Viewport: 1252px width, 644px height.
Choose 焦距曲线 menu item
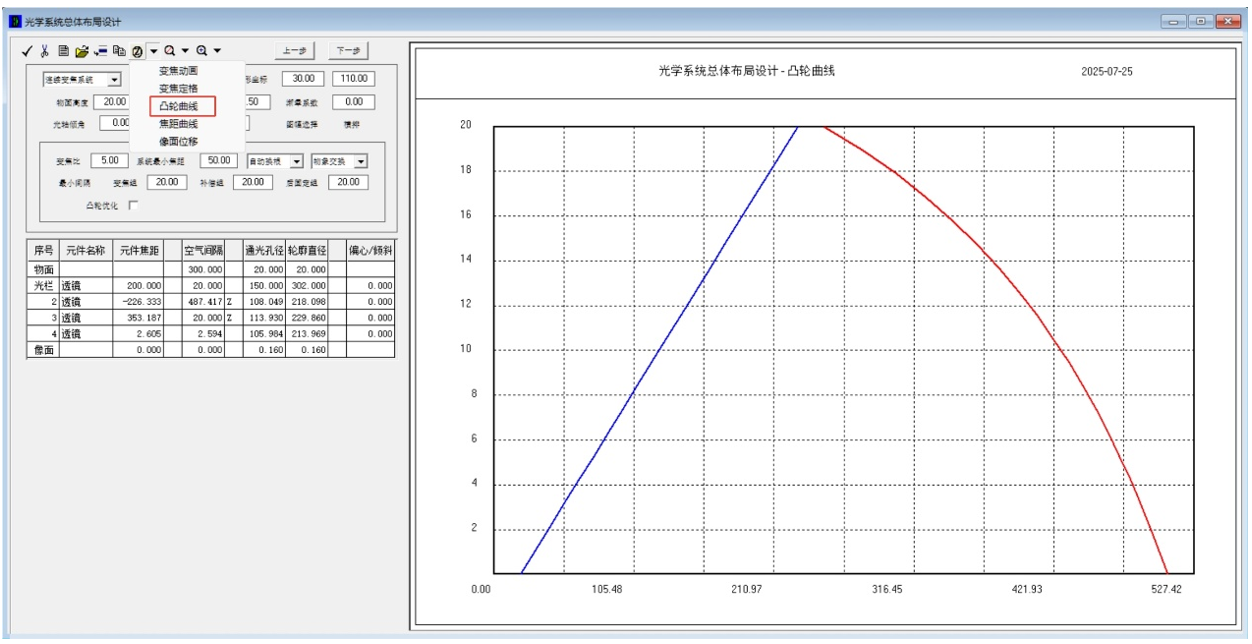pos(178,124)
